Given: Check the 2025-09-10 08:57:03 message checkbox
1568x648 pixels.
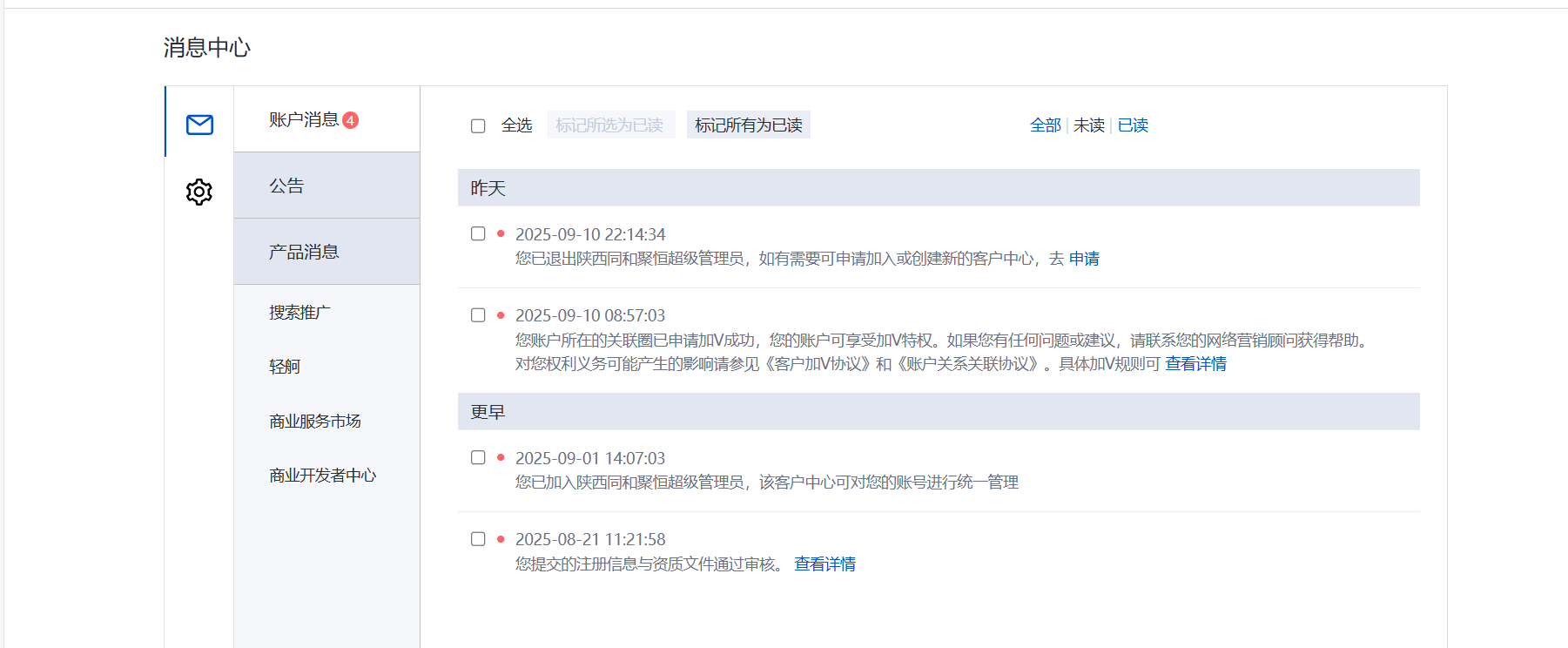Looking at the screenshot, I should (478, 315).
